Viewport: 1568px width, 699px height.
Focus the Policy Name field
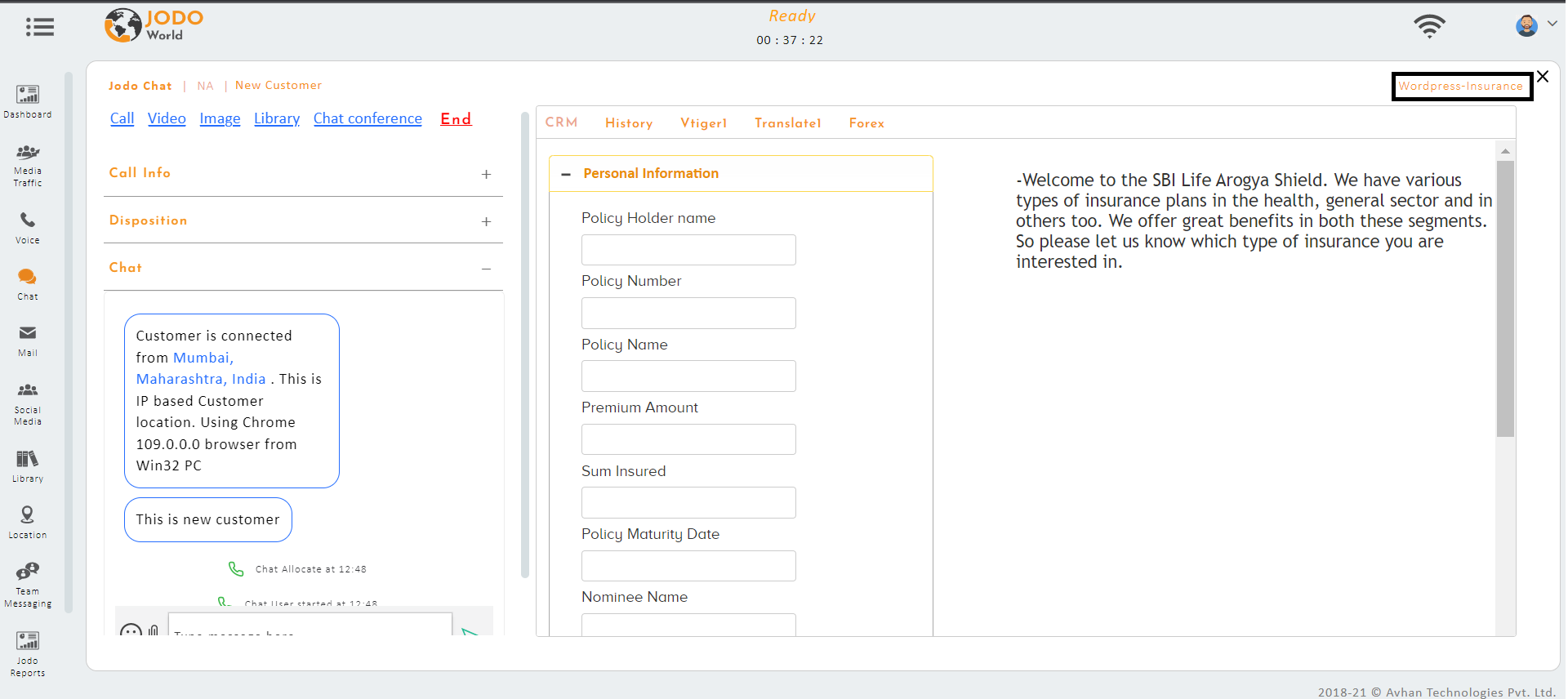pos(688,376)
